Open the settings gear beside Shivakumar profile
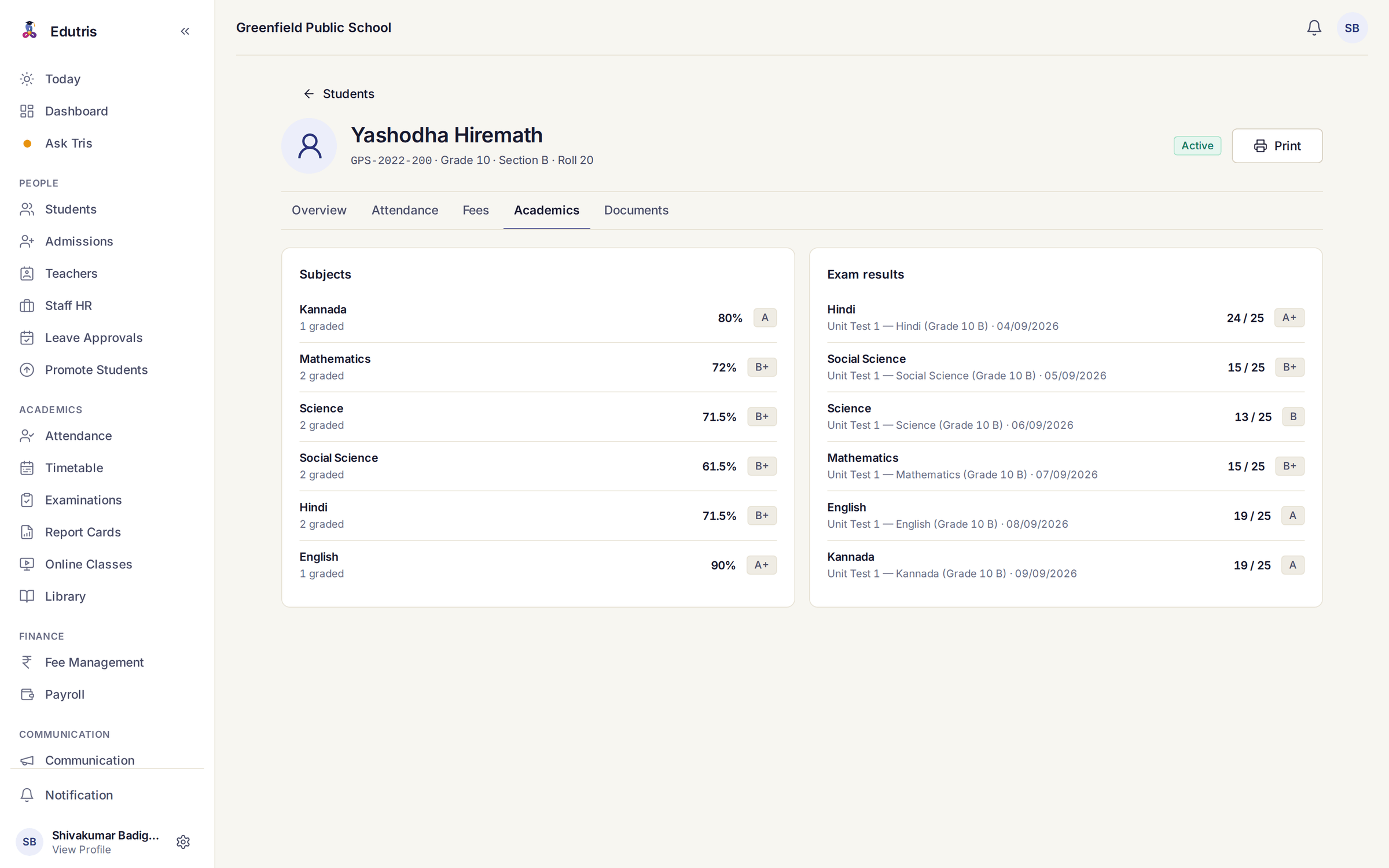The height and width of the screenshot is (868, 1389). coord(183,841)
